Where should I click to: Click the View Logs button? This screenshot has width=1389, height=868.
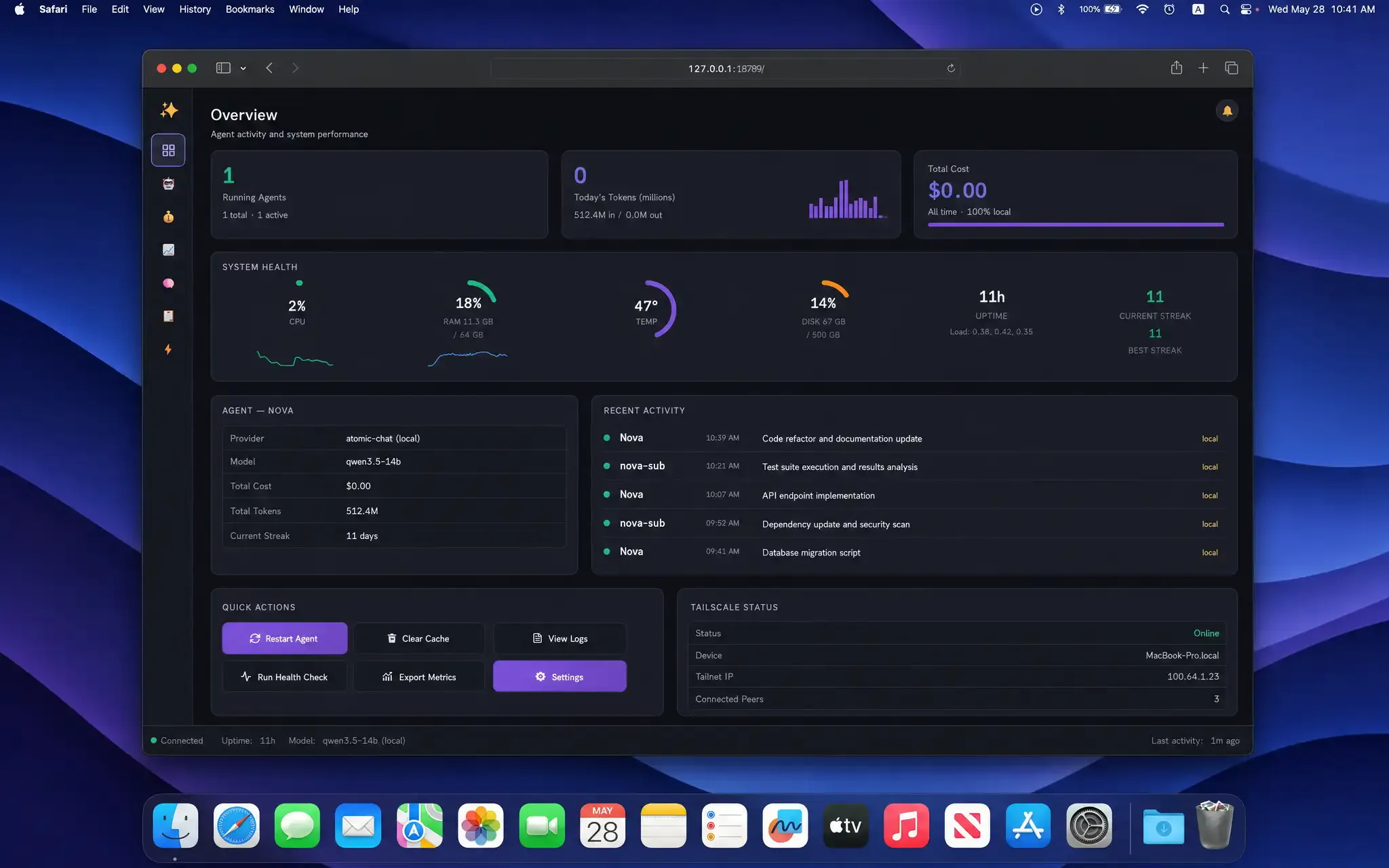(x=560, y=638)
